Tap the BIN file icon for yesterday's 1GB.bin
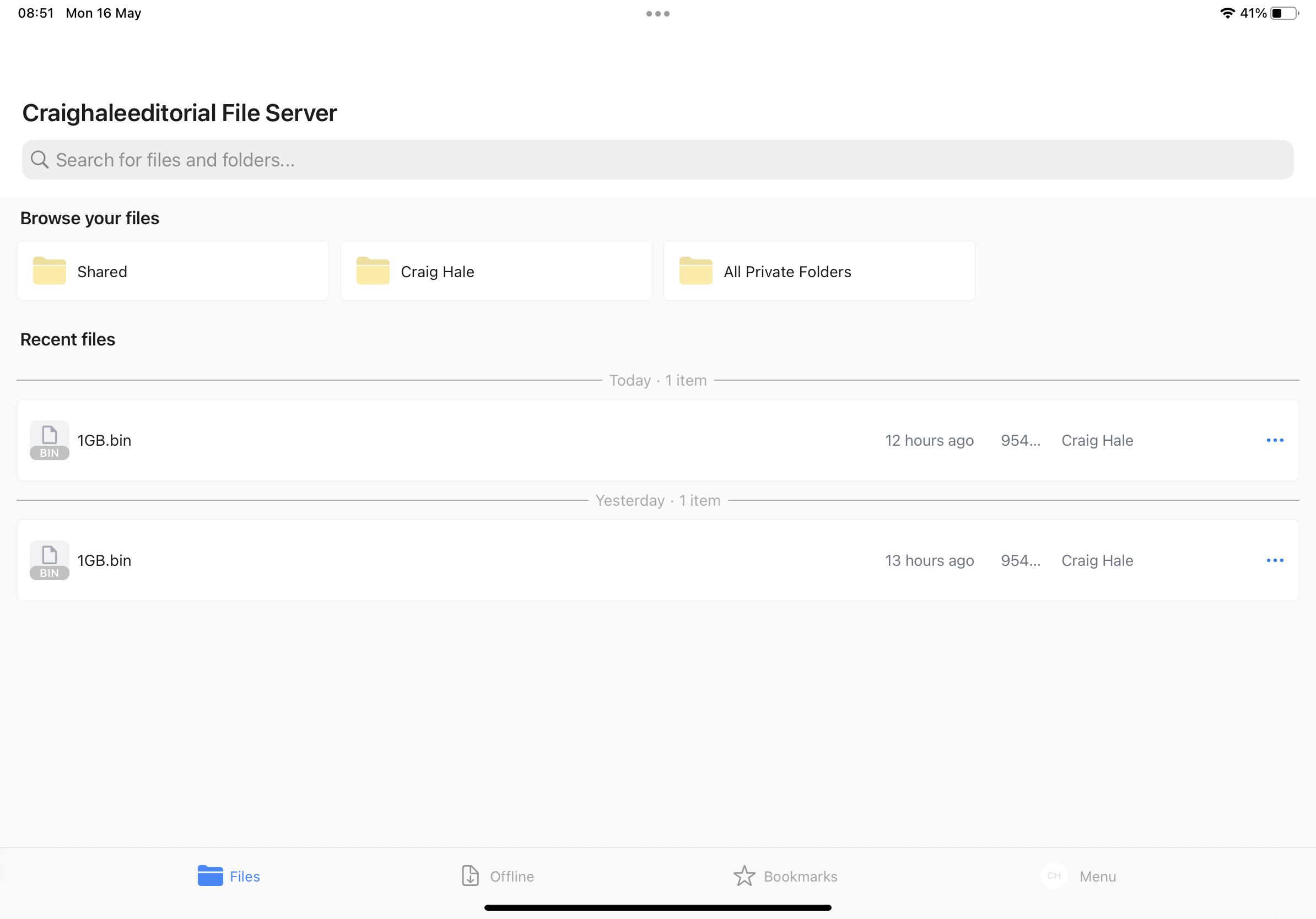The width and height of the screenshot is (1316, 919). (x=49, y=560)
